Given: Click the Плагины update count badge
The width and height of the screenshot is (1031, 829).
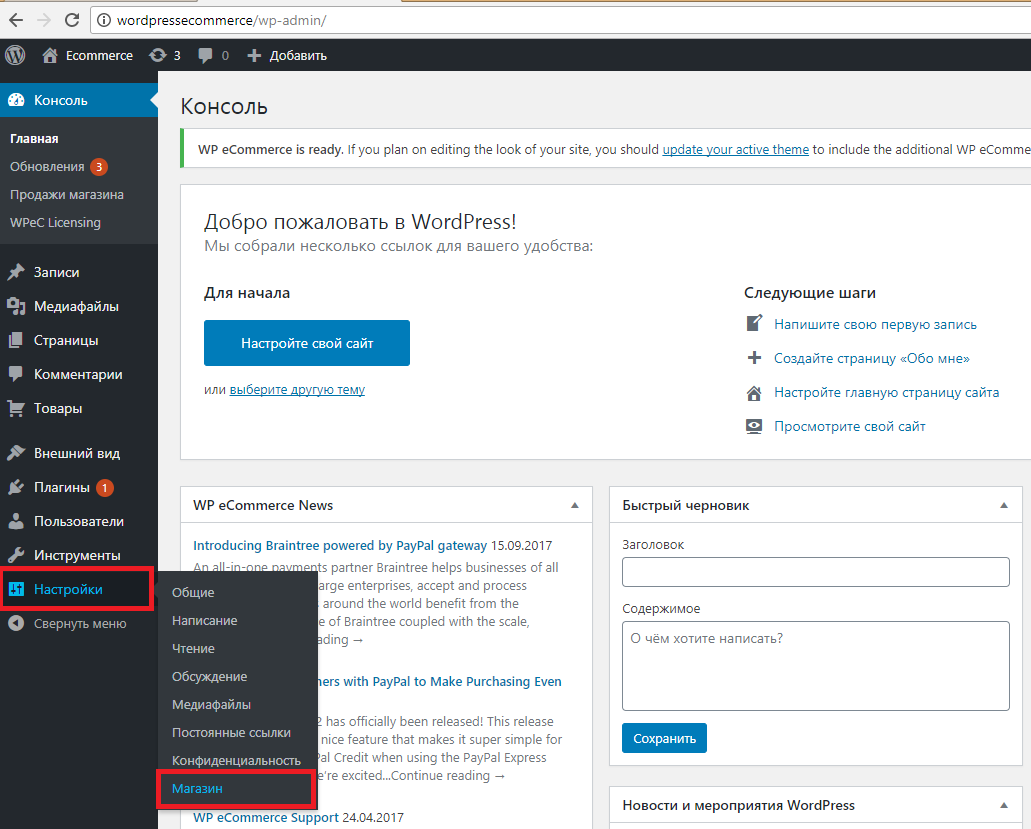Looking at the screenshot, I should point(105,488).
